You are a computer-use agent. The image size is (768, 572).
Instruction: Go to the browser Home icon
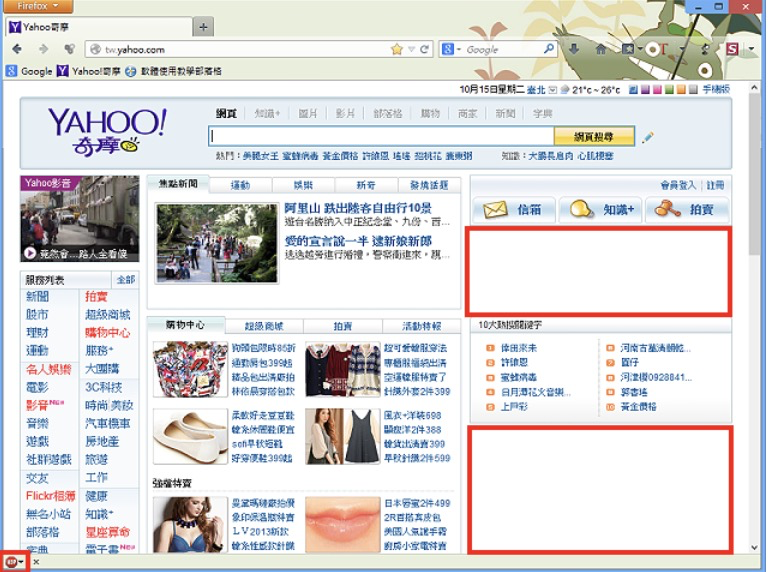(601, 49)
